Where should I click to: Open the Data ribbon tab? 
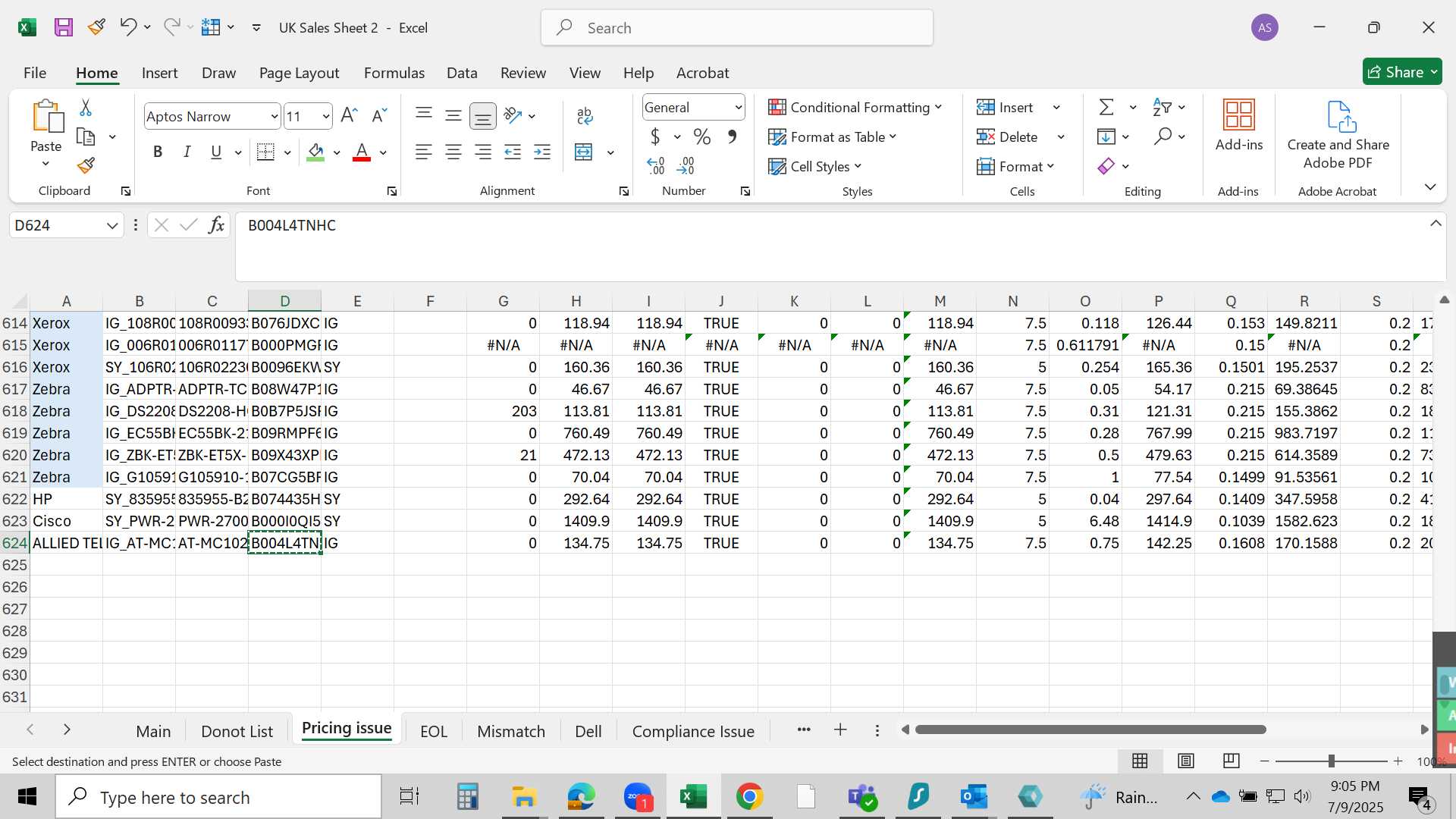point(462,73)
